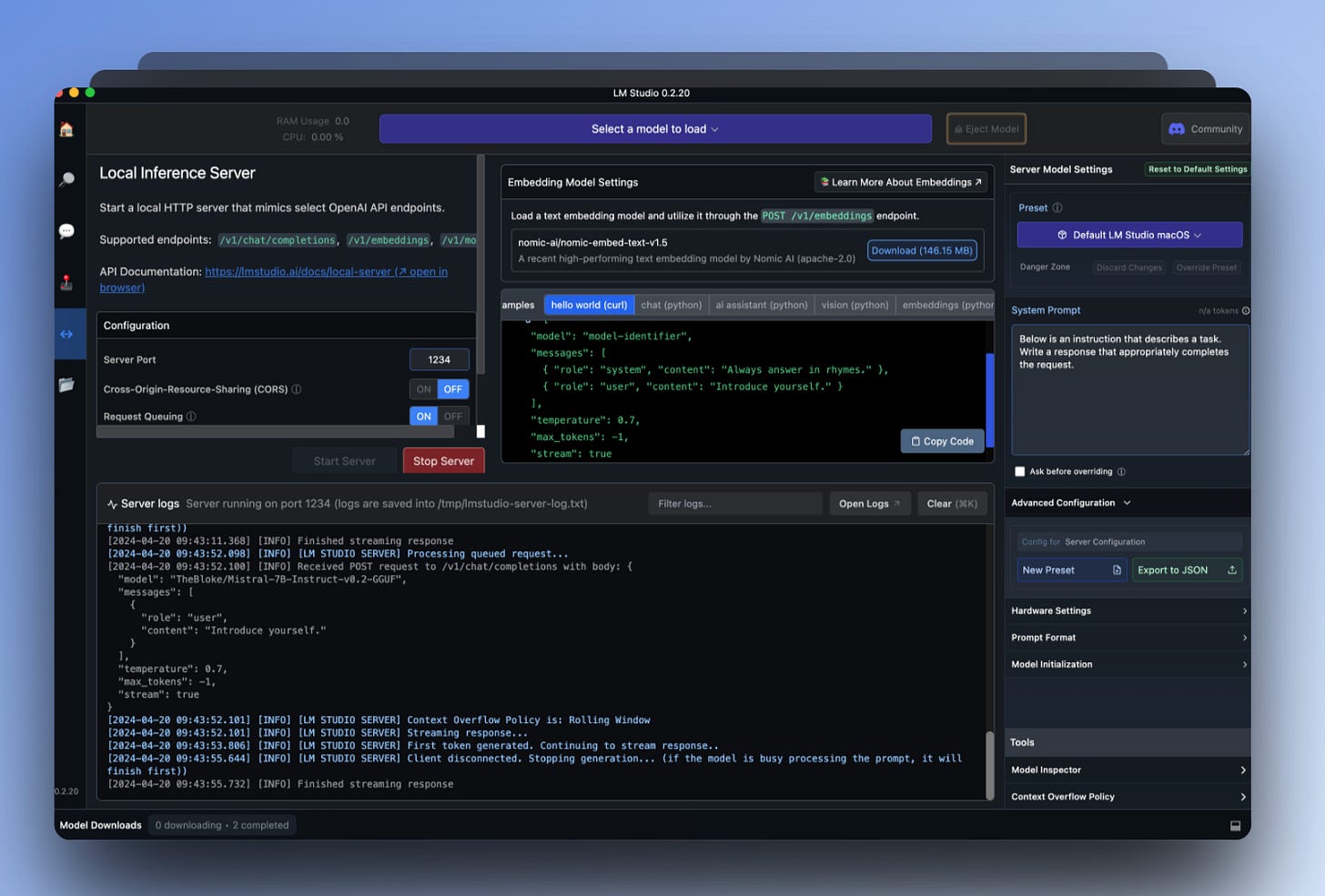Download nomic-embed-text model (146.15 MB)
The image size is (1325, 896).
[922, 251]
